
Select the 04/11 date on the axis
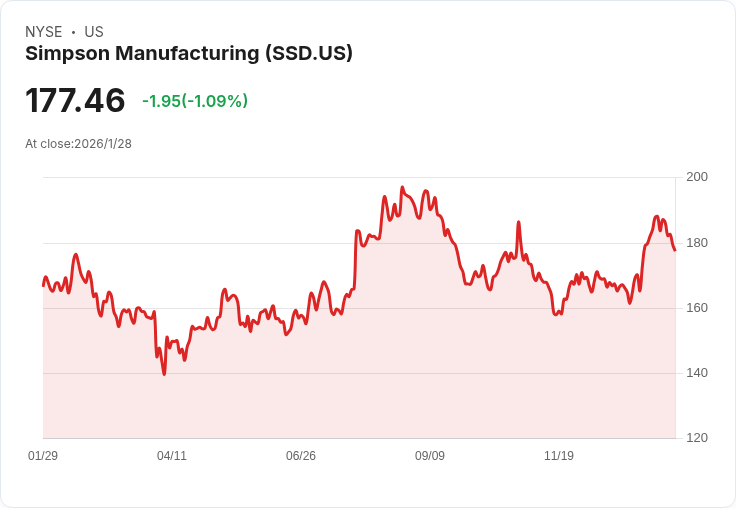(x=172, y=456)
